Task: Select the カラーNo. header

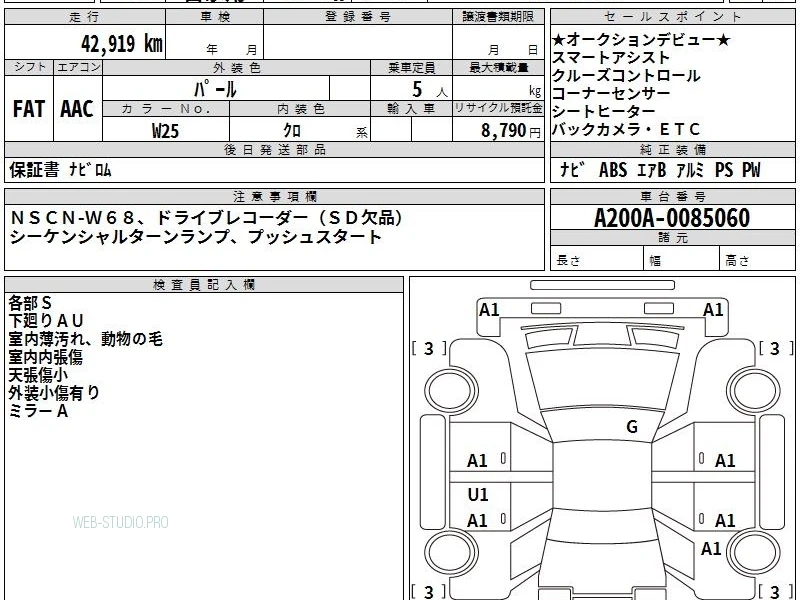Action: tap(166, 109)
